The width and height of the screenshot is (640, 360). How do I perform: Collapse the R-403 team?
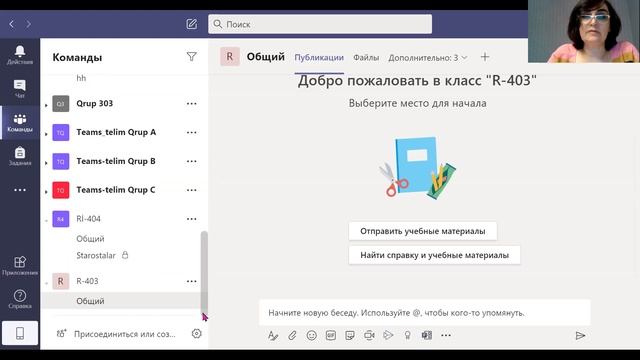point(46,283)
